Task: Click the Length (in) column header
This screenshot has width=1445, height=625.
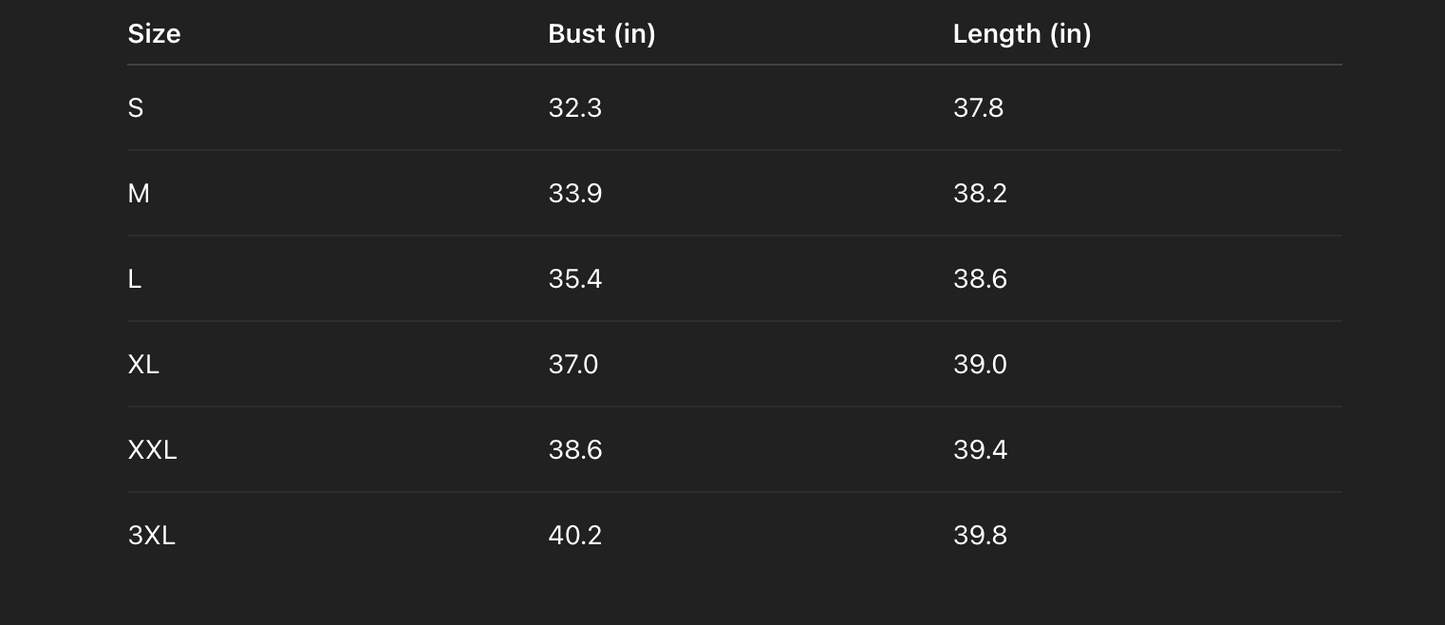Action: coord(1021,34)
